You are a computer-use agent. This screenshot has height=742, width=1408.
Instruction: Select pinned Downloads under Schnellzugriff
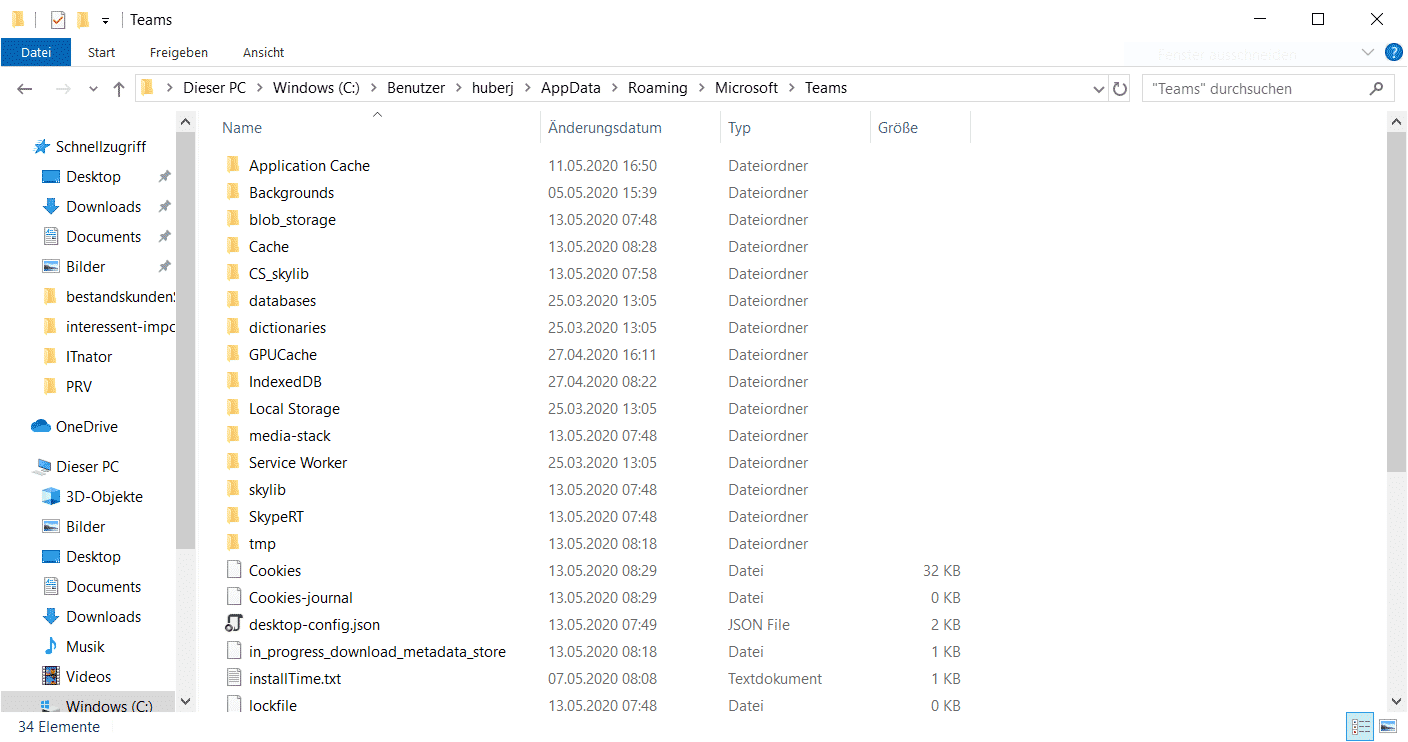pos(103,207)
